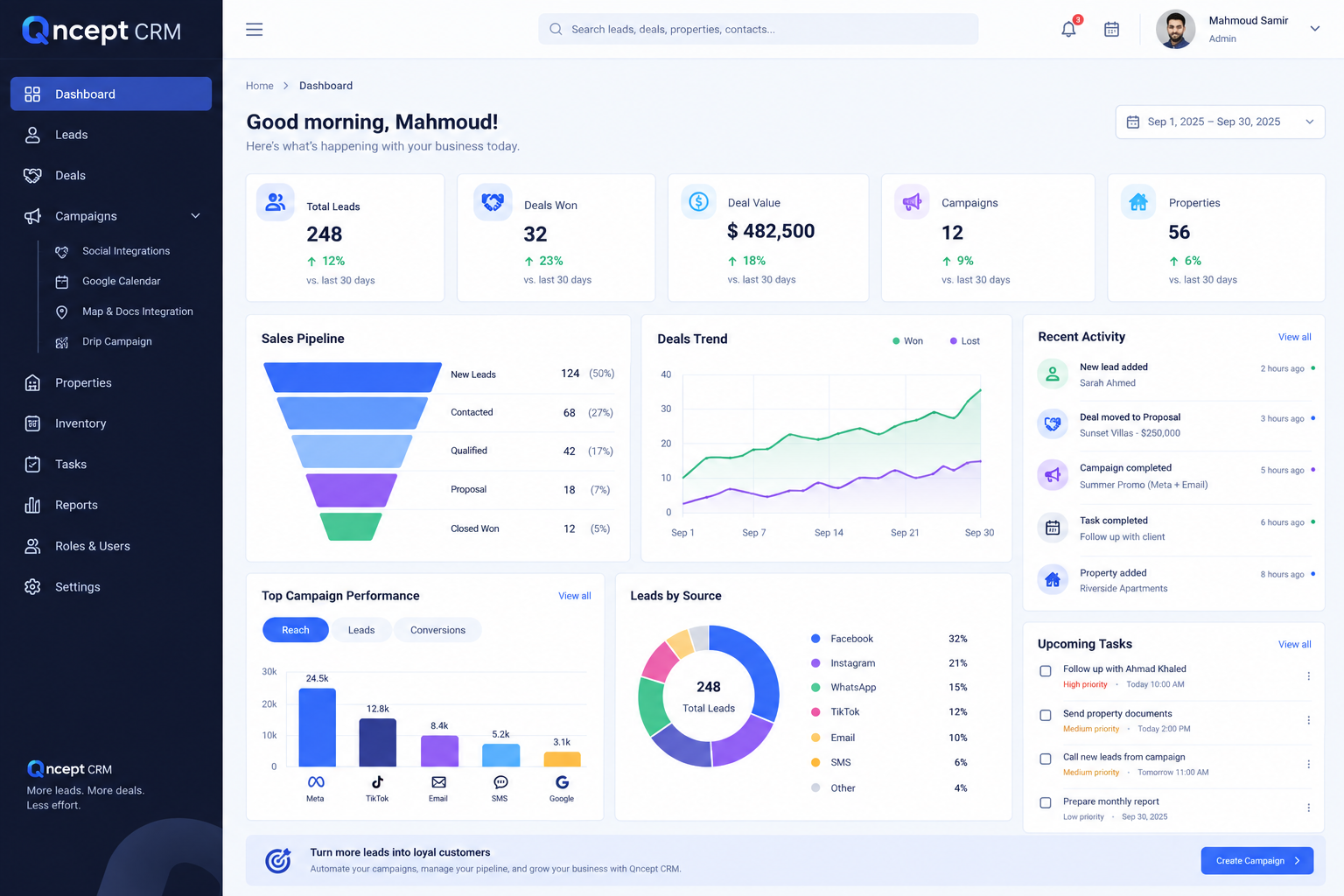Click the Task completed activity icon
This screenshot has width=1344, height=896.
pos(1053,528)
